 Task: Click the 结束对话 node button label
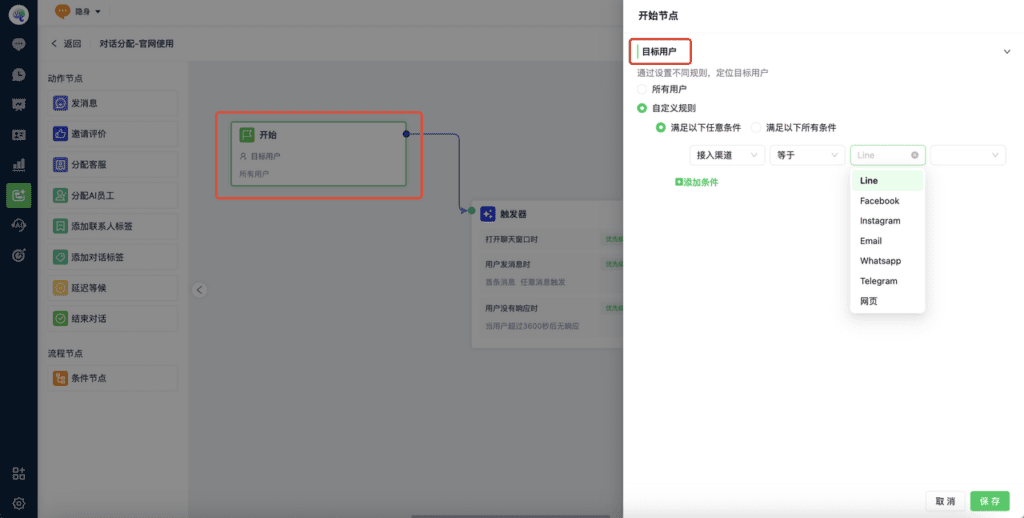click(89, 319)
